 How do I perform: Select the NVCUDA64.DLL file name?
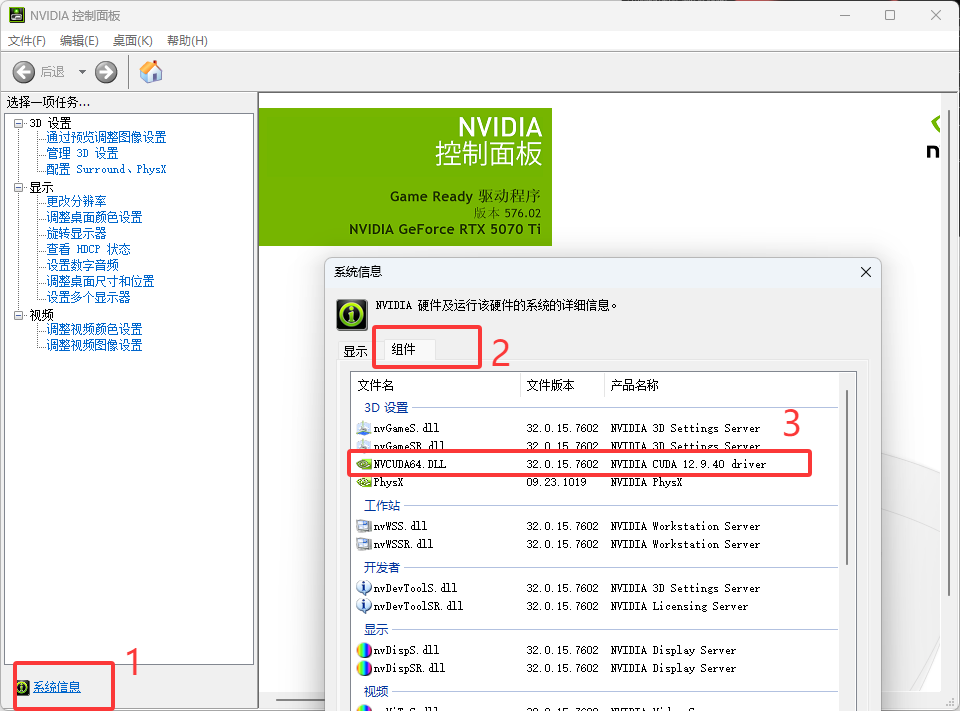410,464
